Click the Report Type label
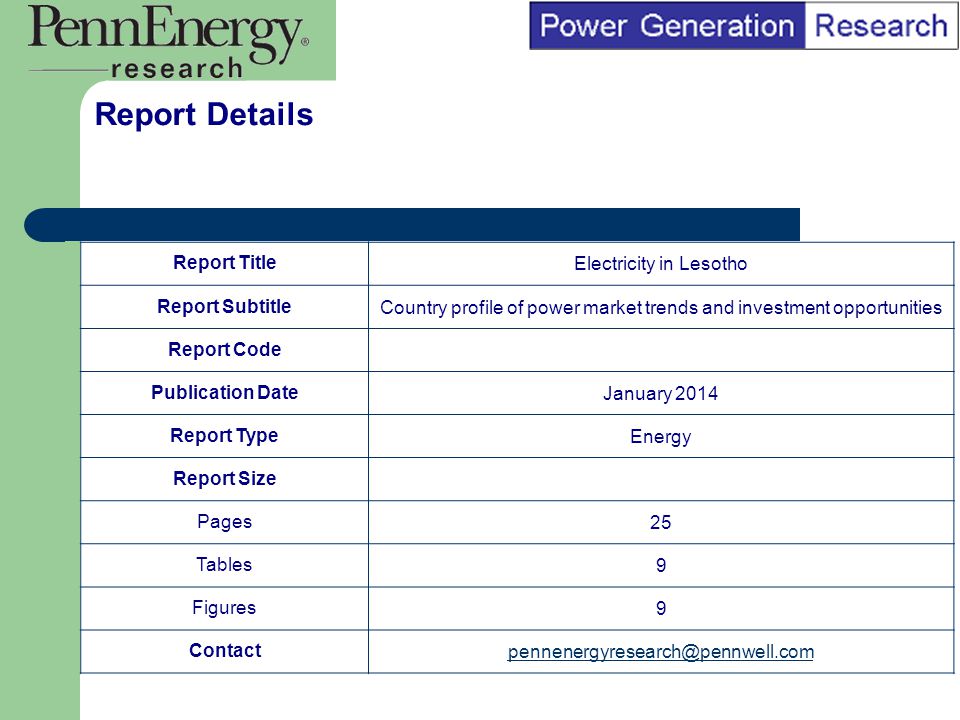 click(x=225, y=435)
